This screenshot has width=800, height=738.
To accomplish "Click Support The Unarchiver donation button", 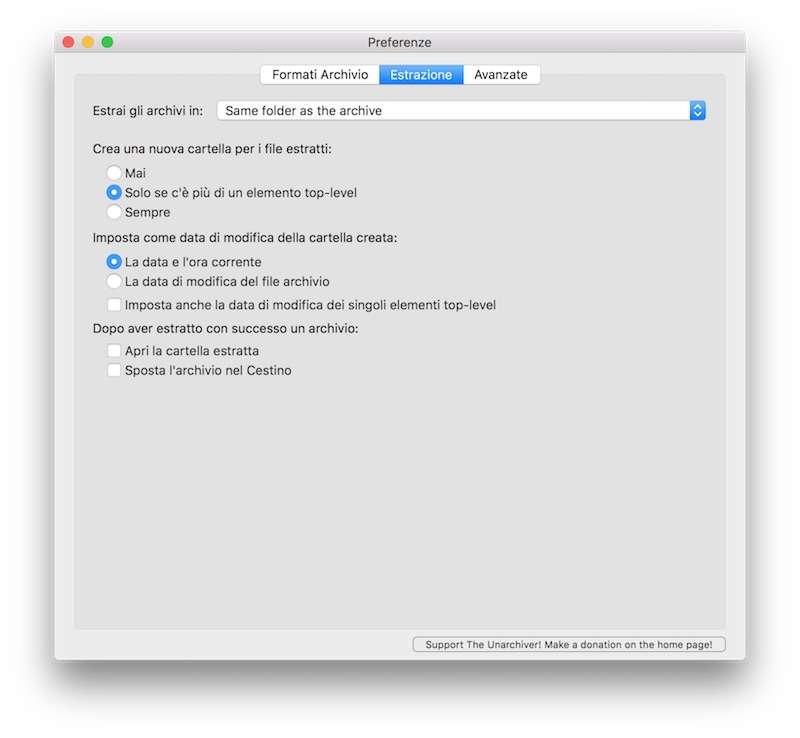I will tap(569, 645).
